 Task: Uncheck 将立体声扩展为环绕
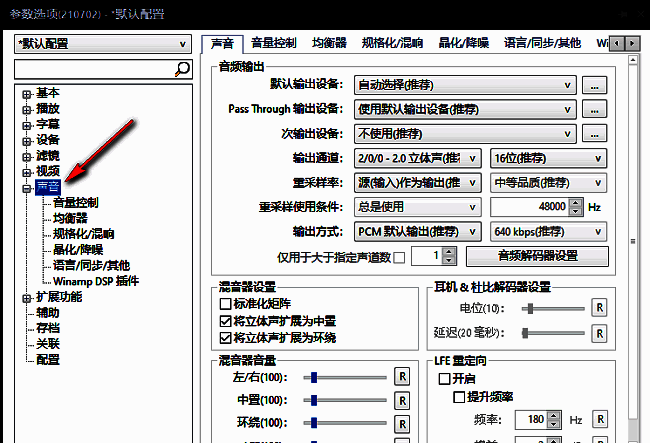point(225,338)
